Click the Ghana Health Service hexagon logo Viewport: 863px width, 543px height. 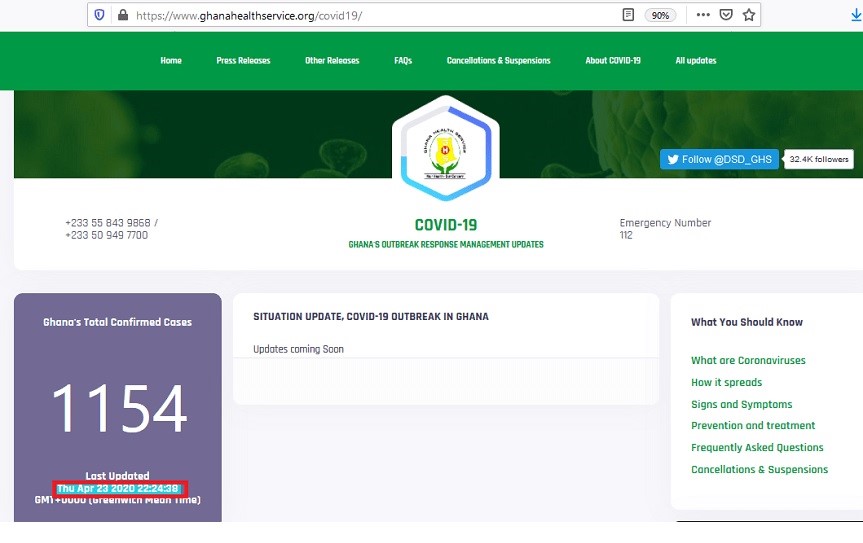coord(446,149)
